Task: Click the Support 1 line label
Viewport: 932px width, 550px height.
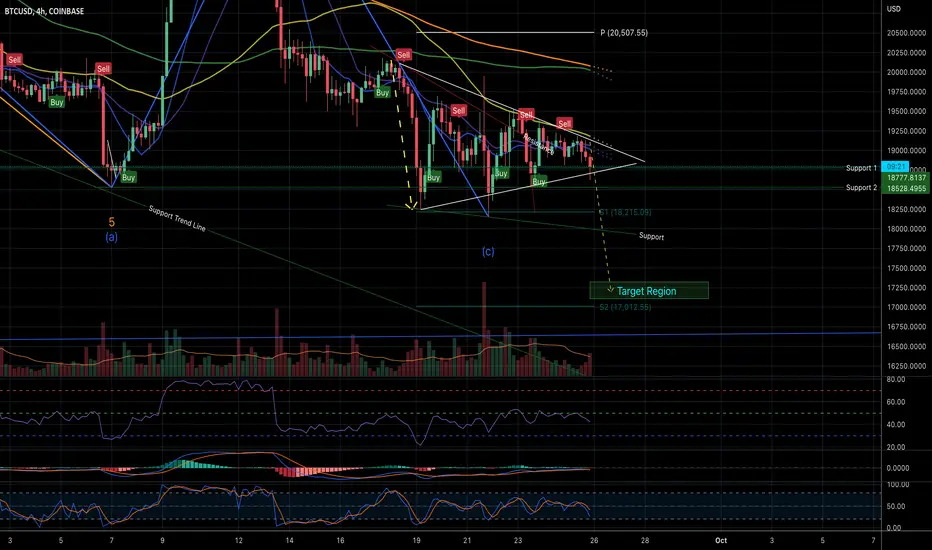Action: tap(861, 168)
